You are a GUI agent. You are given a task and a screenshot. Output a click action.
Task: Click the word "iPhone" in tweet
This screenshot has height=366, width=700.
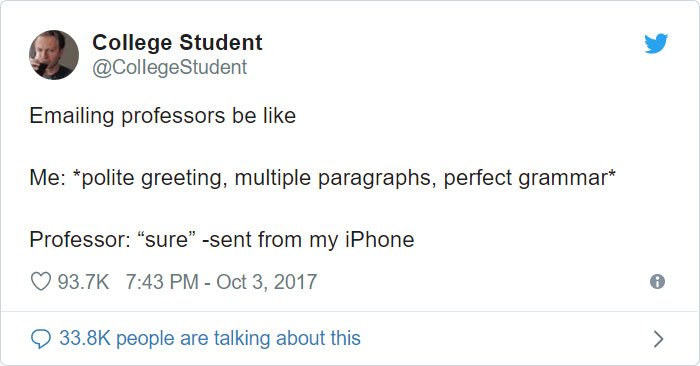tap(379, 240)
